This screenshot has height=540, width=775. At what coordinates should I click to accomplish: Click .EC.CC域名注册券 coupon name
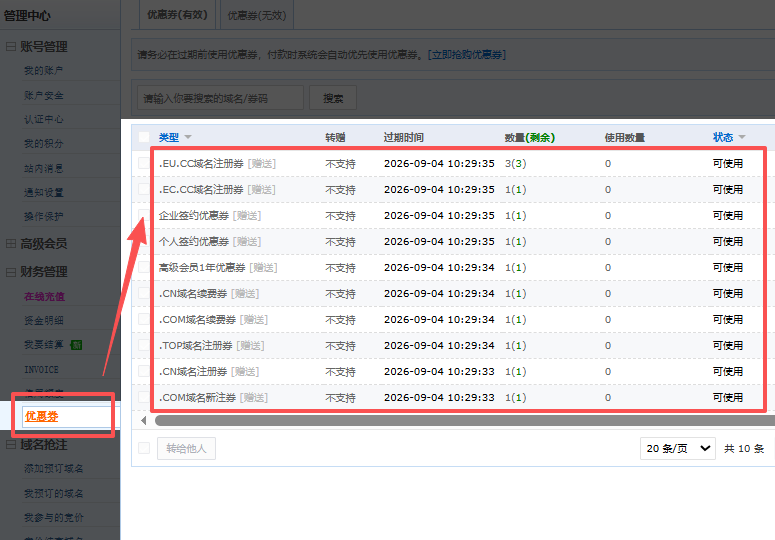[201, 190]
